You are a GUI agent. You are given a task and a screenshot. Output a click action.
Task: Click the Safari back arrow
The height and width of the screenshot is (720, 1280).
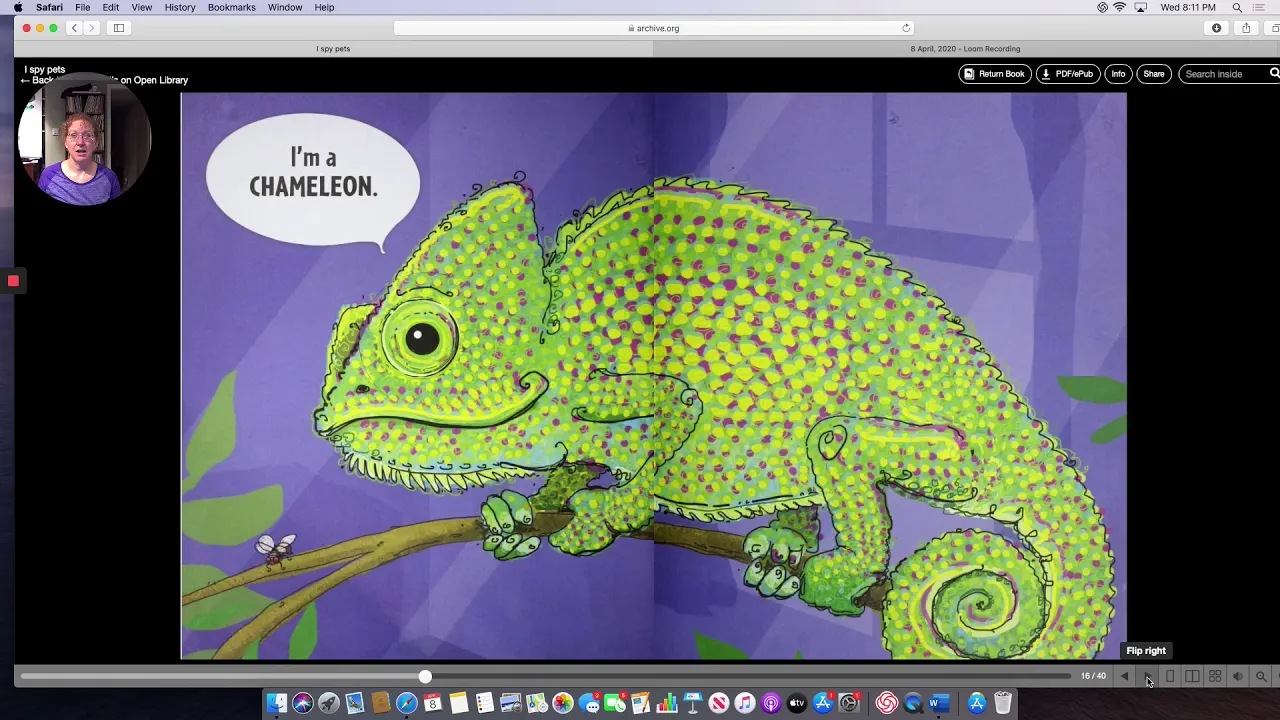74,28
